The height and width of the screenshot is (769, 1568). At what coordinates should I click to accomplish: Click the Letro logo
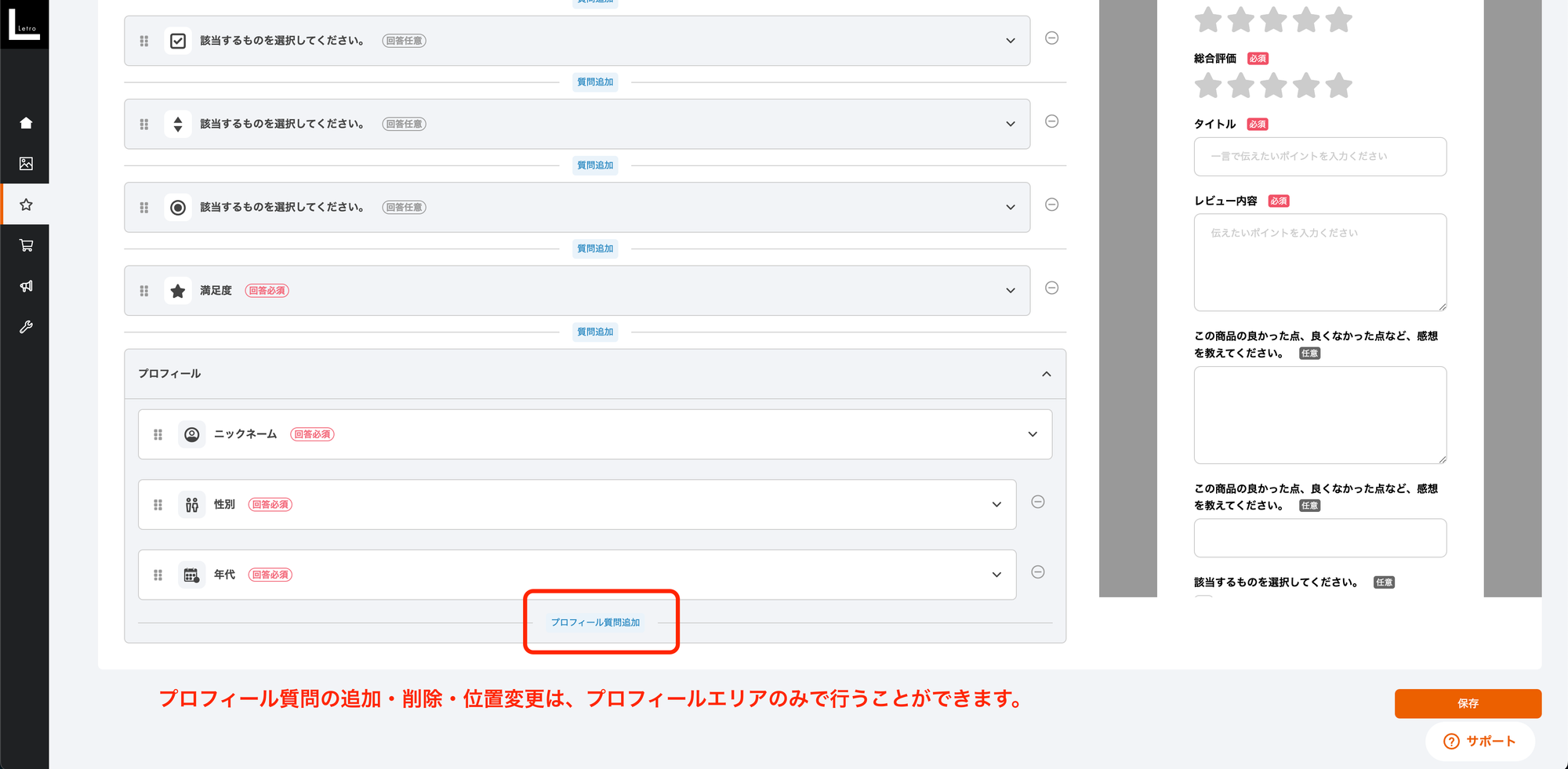point(24,24)
